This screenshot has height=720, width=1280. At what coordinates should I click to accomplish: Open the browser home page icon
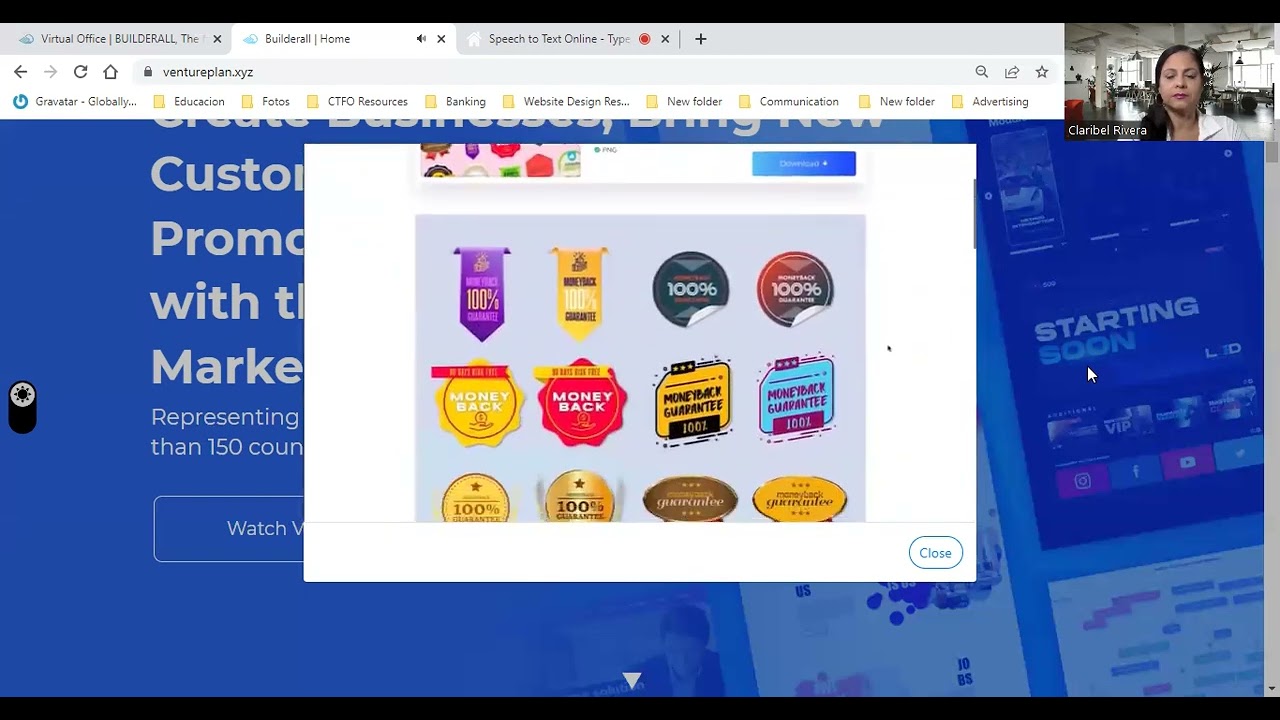point(110,72)
